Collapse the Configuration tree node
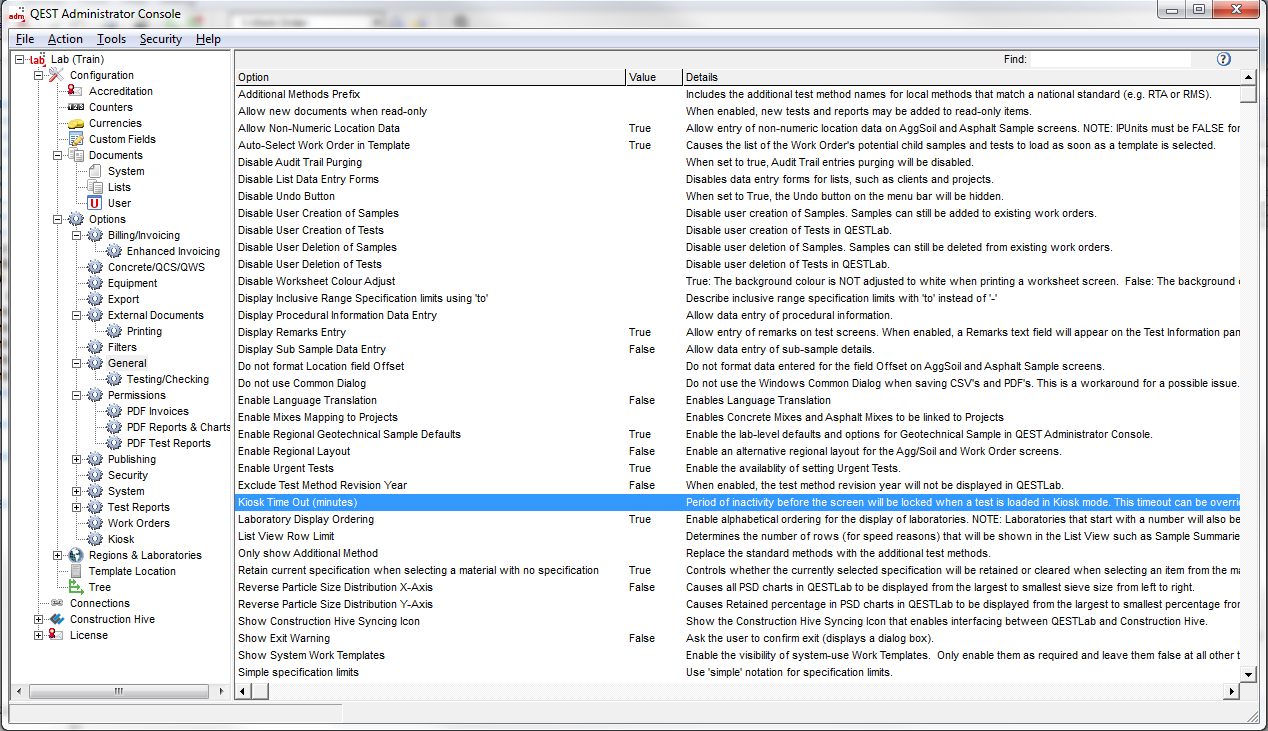This screenshot has width=1268, height=731. click(39, 75)
